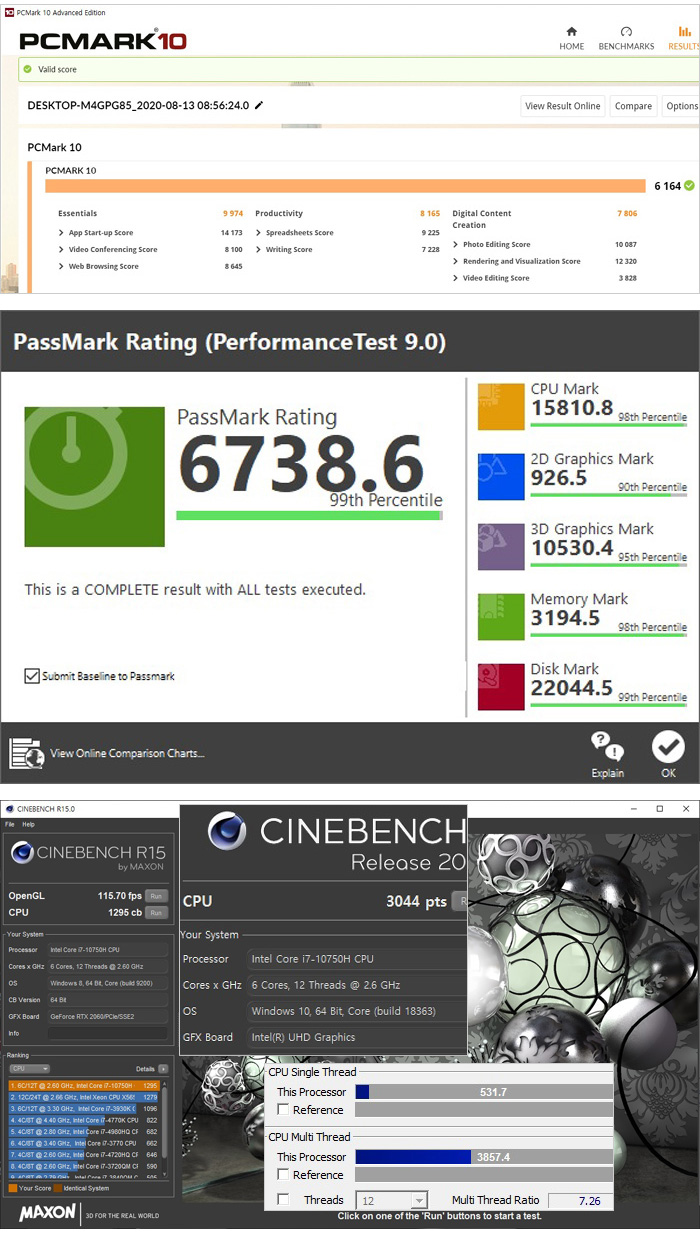Screen dimensions: 700x1234
Task: Click the View Online Comparison Charts icon
Action: (x=27, y=752)
